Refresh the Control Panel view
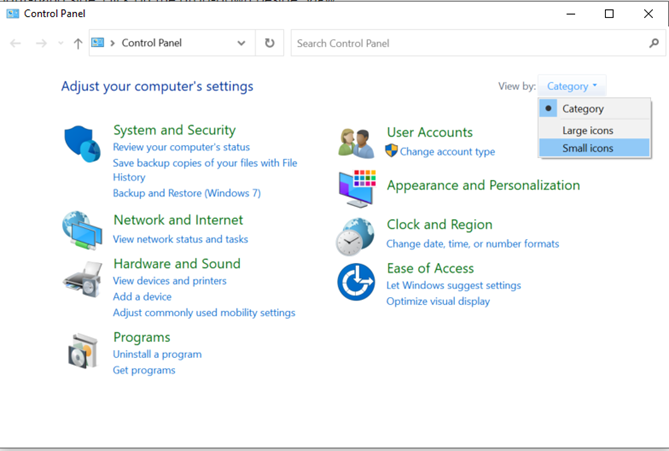The image size is (669, 451). (x=269, y=43)
